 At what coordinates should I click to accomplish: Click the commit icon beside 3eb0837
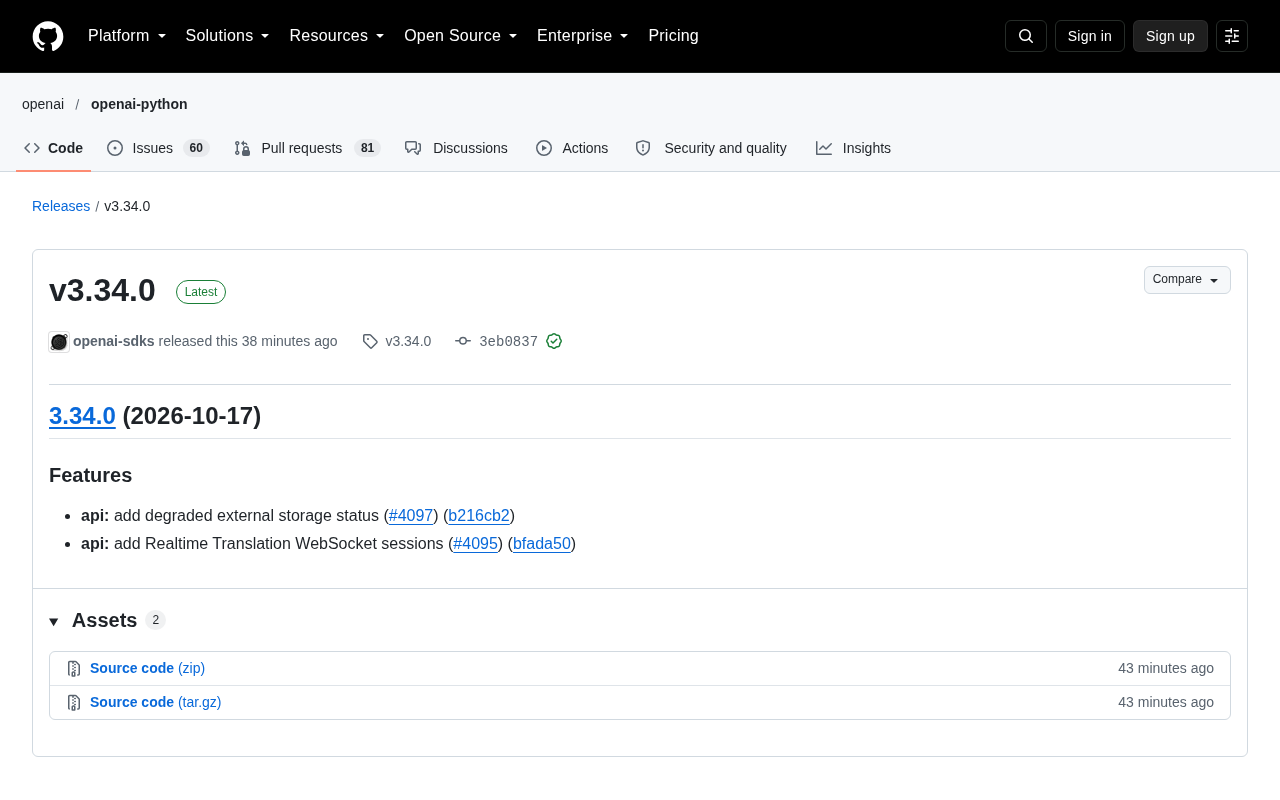[x=463, y=341]
